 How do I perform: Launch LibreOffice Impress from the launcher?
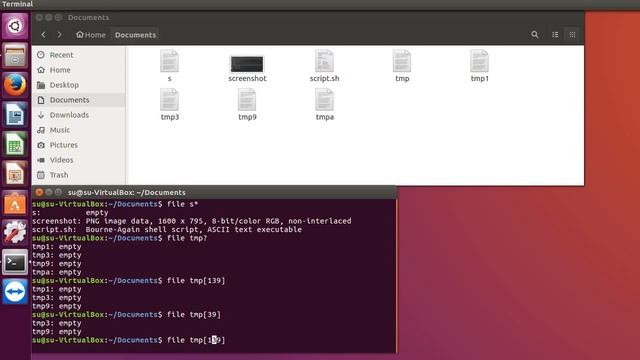[x=15, y=173]
